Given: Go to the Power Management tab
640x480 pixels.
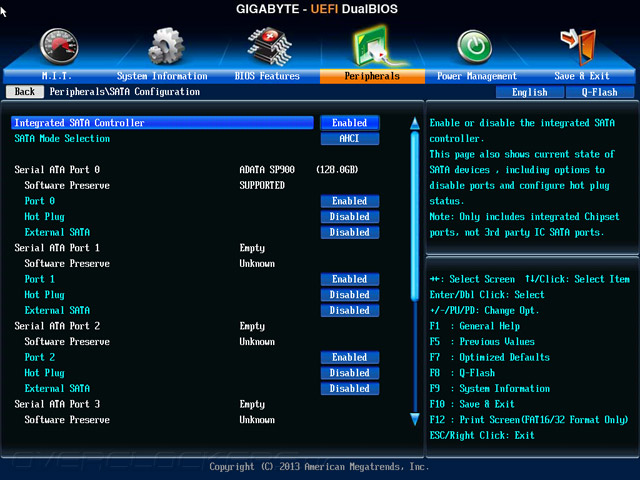Looking at the screenshot, I should click(x=477, y=76).
